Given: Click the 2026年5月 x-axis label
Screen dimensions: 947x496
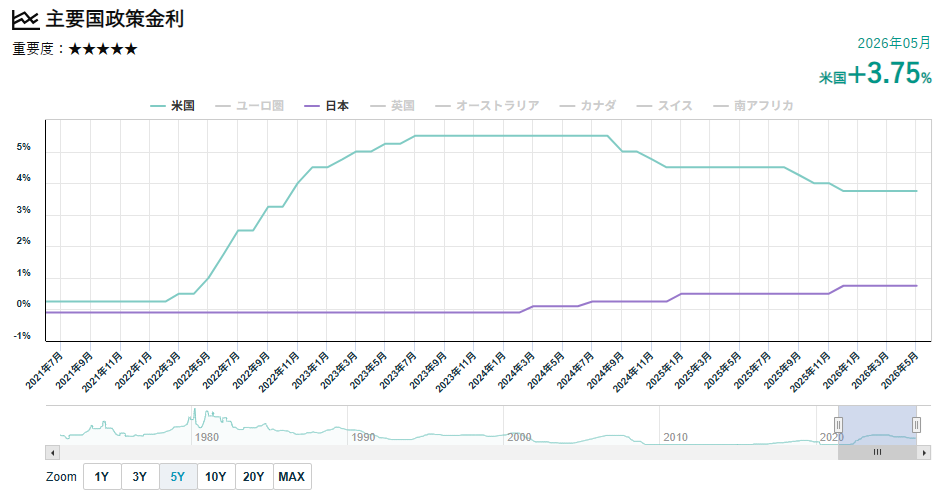Looking at the screenshot, I should click(x=900, y=370).
